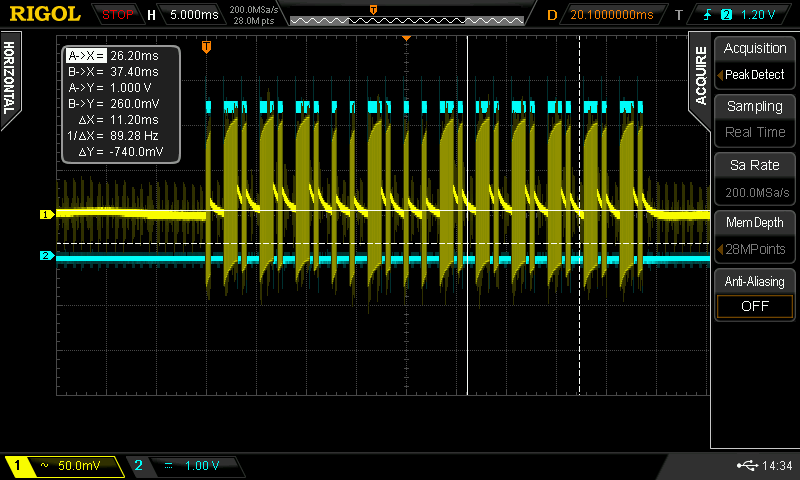Select the ACQUIRE menu tab
800x480 pixels.
point(700,75)
